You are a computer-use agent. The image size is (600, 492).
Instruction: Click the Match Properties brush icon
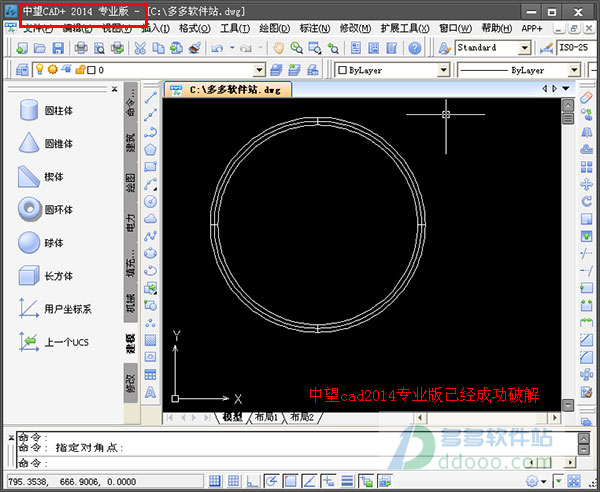195,48
